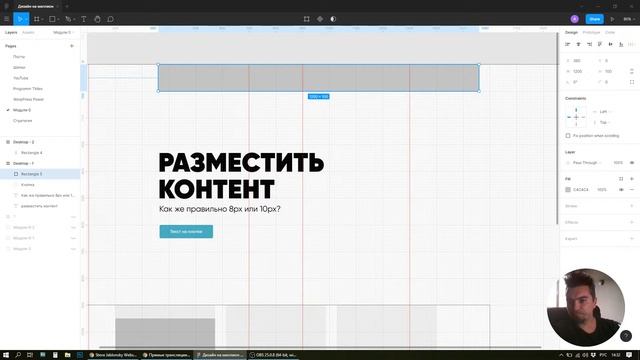Add a new page with plus icon

[72, 46]
